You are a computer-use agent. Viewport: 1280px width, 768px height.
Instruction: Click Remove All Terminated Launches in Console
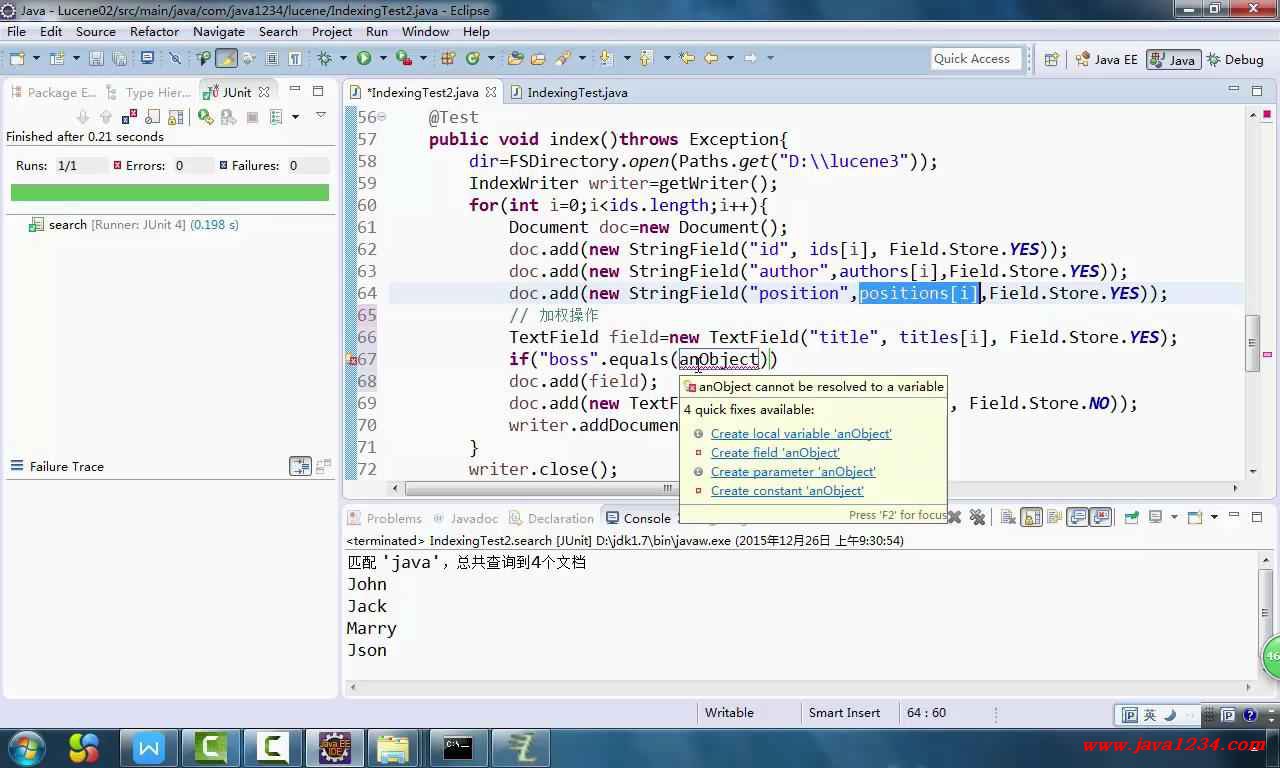[977, 517]
